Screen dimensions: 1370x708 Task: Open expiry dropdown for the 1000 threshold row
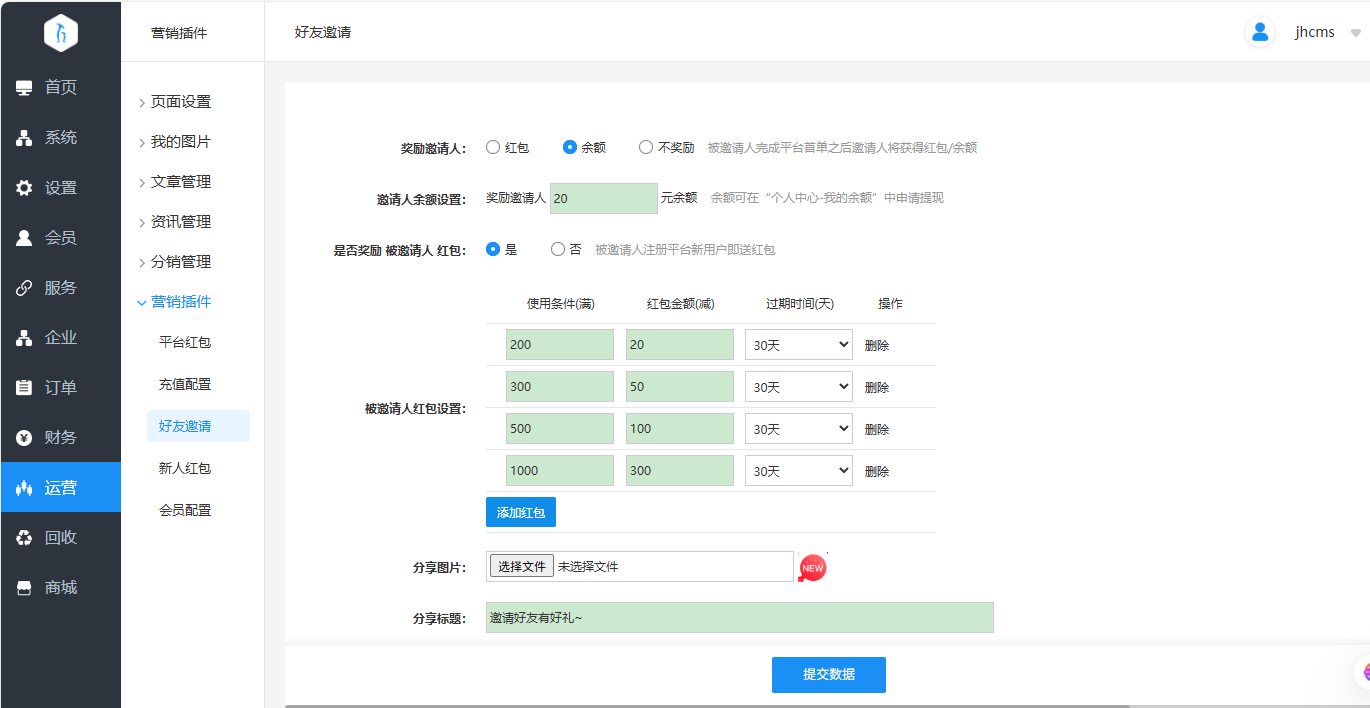[x=798, y=471]
